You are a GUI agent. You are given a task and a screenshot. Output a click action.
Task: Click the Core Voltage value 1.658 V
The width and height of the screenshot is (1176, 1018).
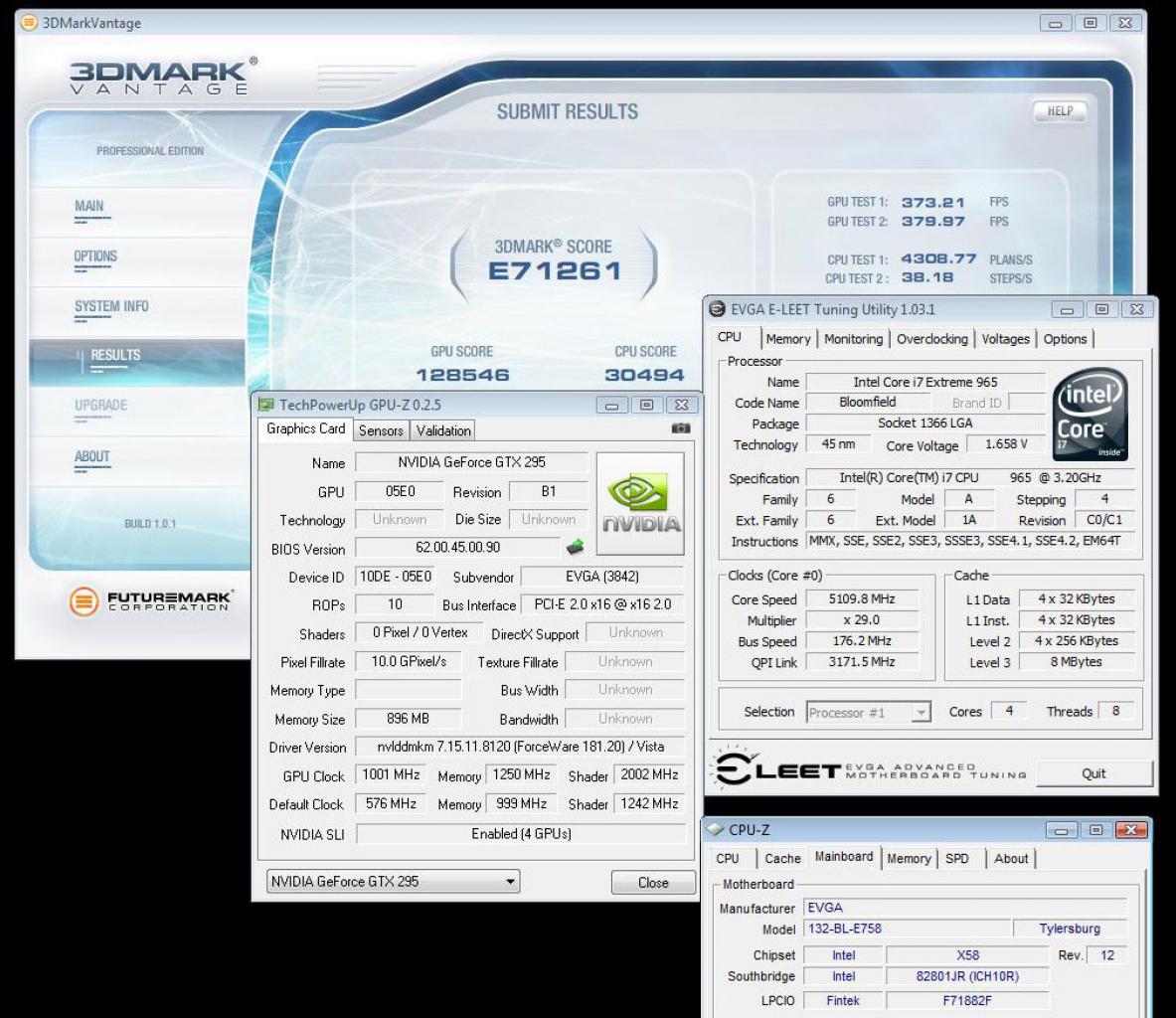pyautogui.click(x=1006, y=444)
